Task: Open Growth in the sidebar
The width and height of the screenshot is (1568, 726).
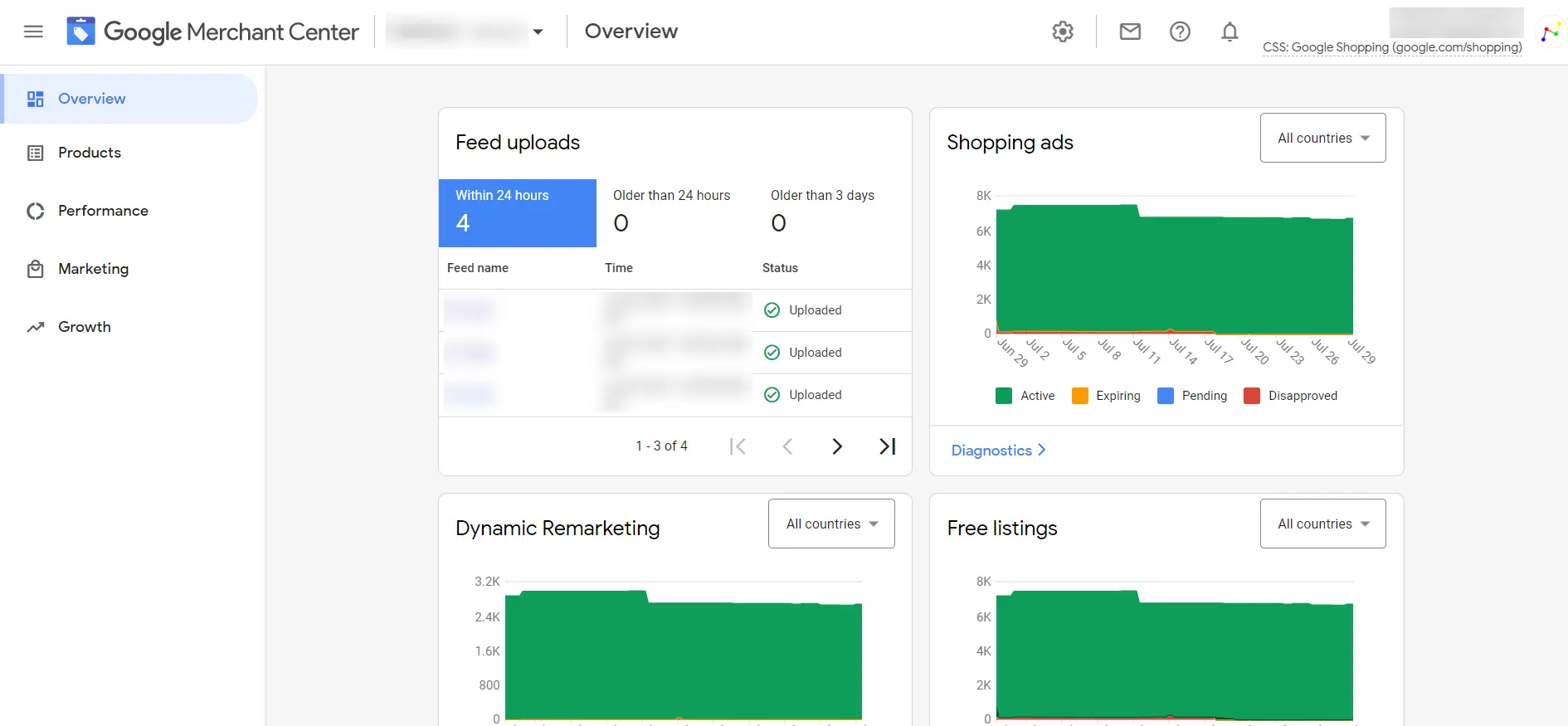Action: click(84, 327)
